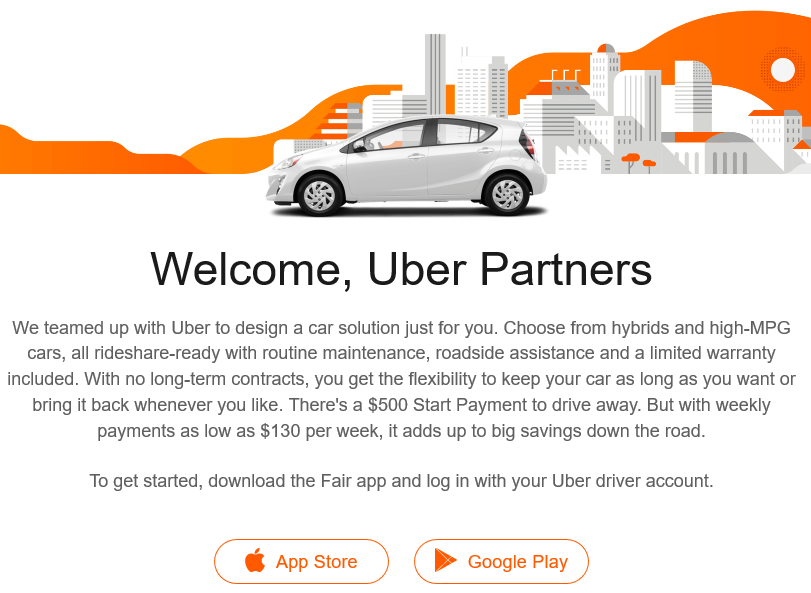Viewport: 811px width, 593px height.
Task: Click the white sun in skyline illustration
Action: click(783, 70)
